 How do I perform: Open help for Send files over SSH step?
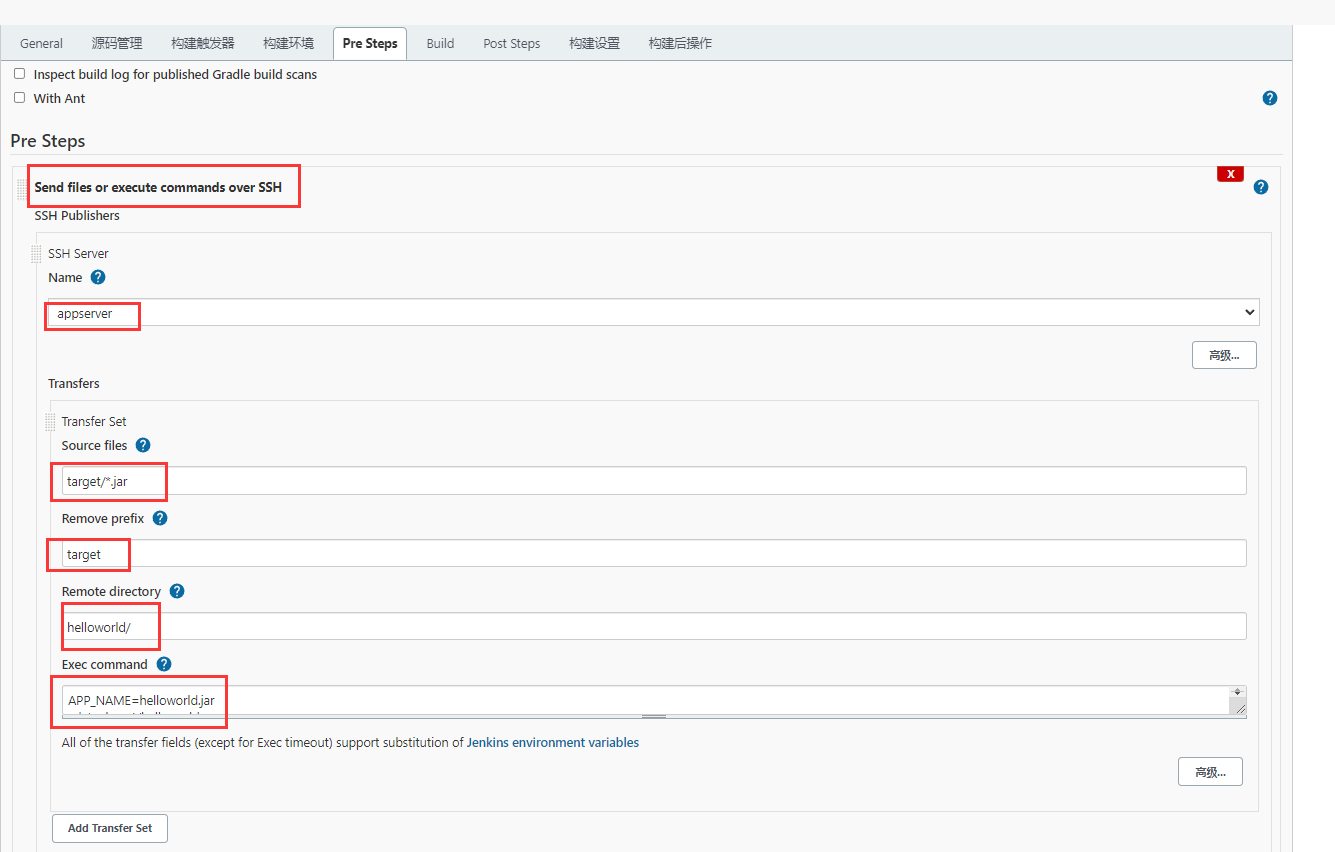tap(1261, 187)
